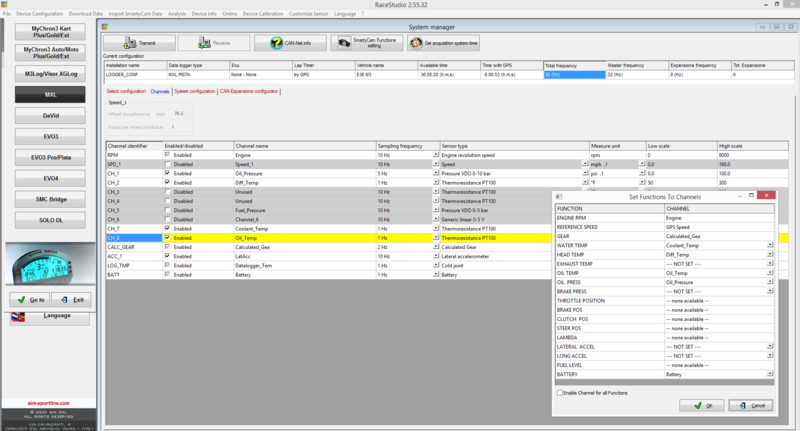Click the Transmit toolbar button

pos(139,43)
